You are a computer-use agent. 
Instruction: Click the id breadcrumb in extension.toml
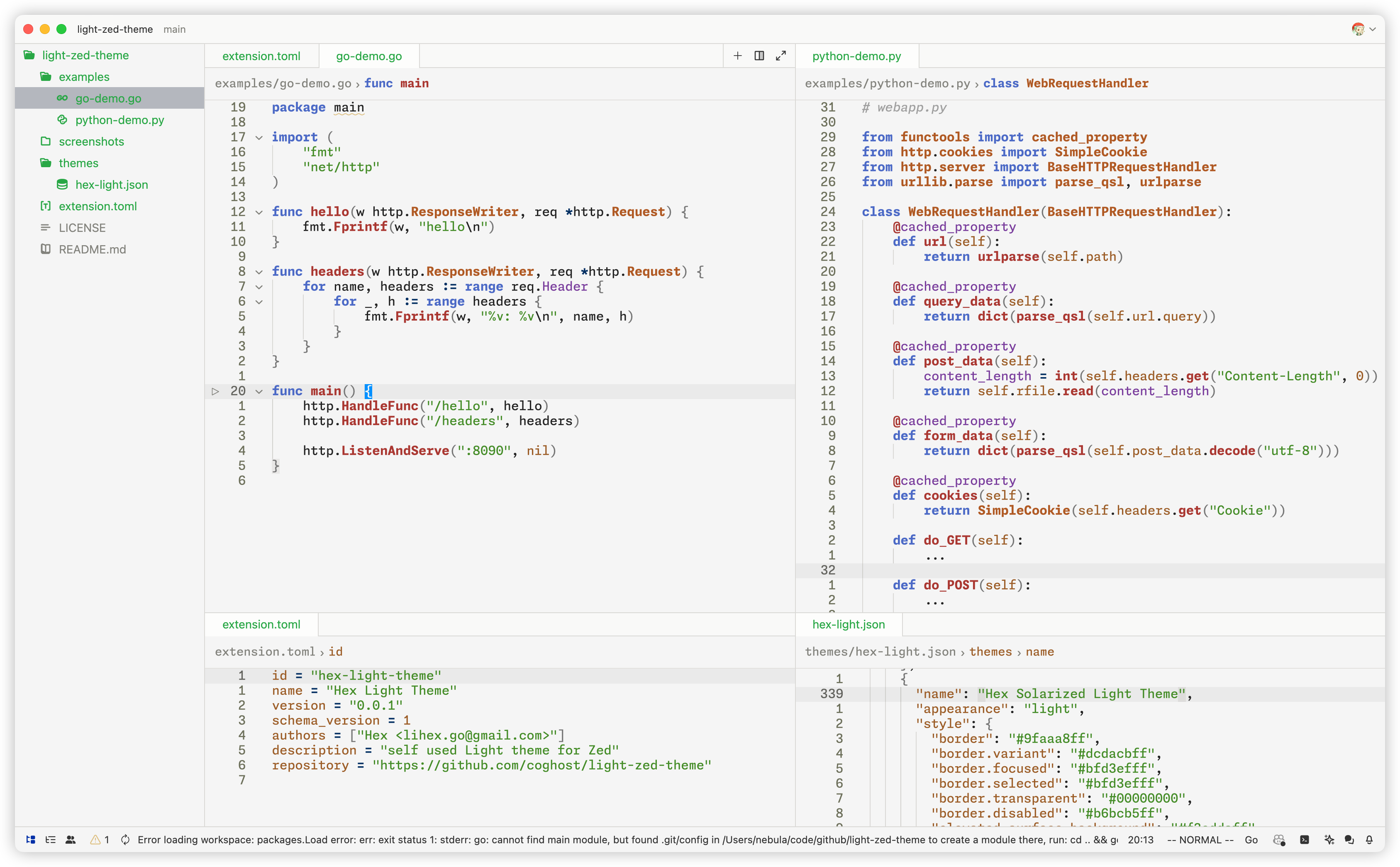(336, 651)
